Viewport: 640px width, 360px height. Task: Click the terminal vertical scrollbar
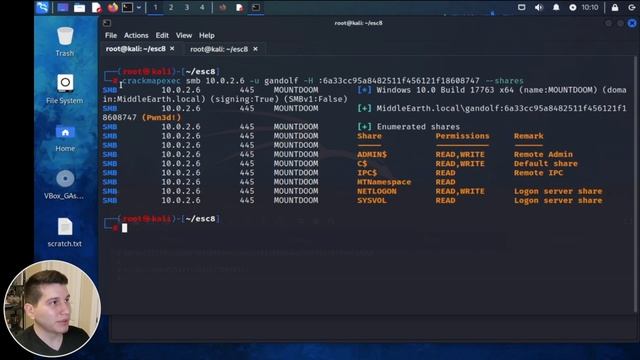point(636,184)
